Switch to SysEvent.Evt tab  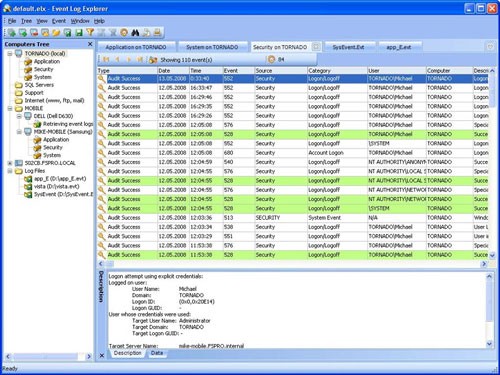pyautogui.click(x=348, y=47)
